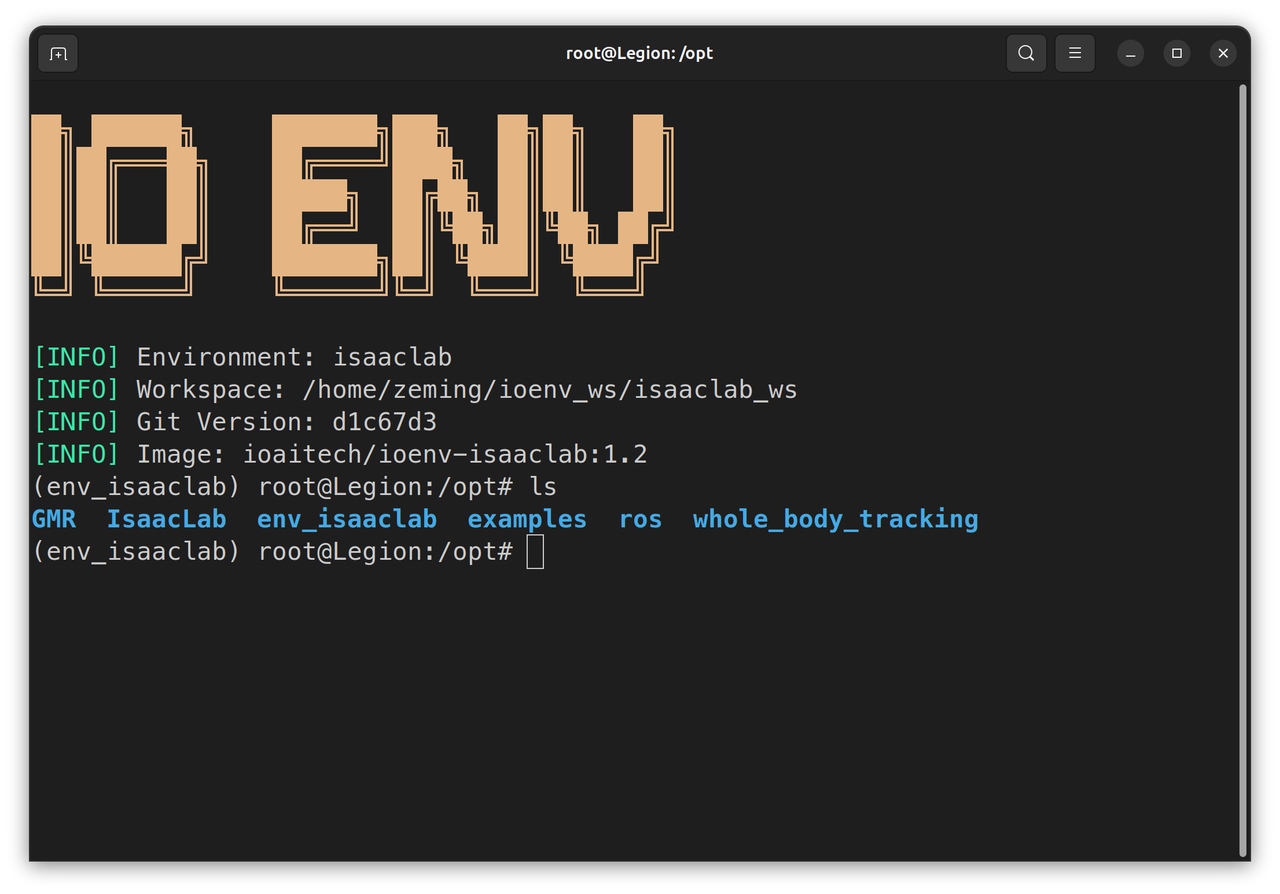The width and height of the screenshot is (1280, 894).
Task: Open the hamburger main menu
Action: pyautogui.click(x=1075, y=53)
